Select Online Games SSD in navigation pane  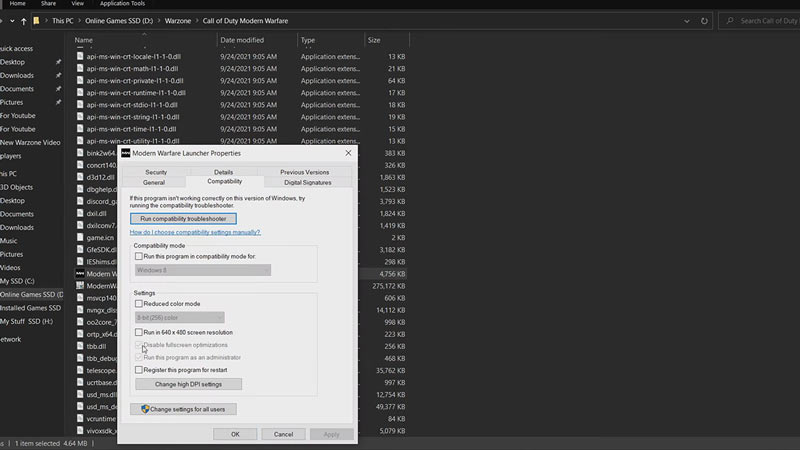[32, 294]
